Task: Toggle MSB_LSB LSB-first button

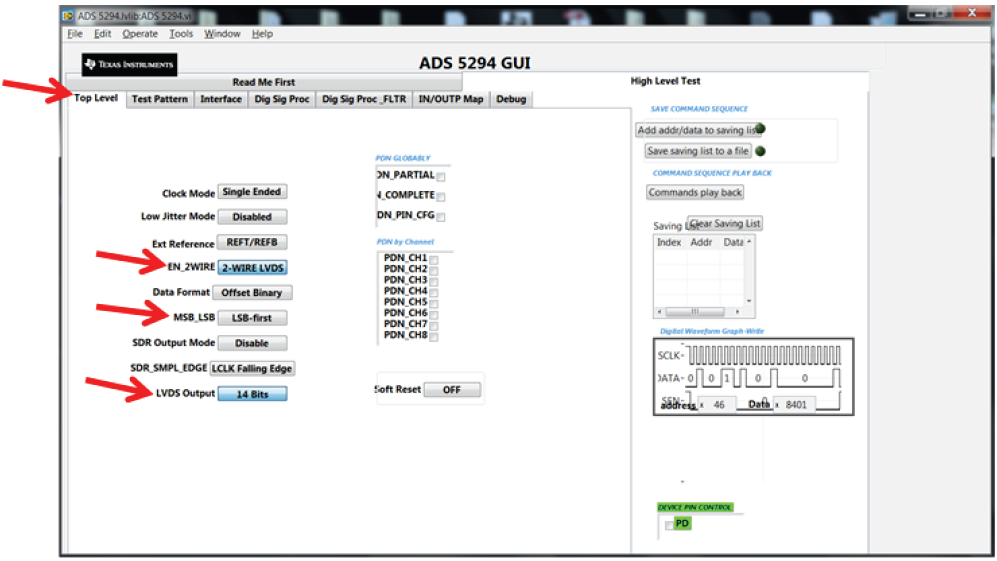Action: (252, 318)
